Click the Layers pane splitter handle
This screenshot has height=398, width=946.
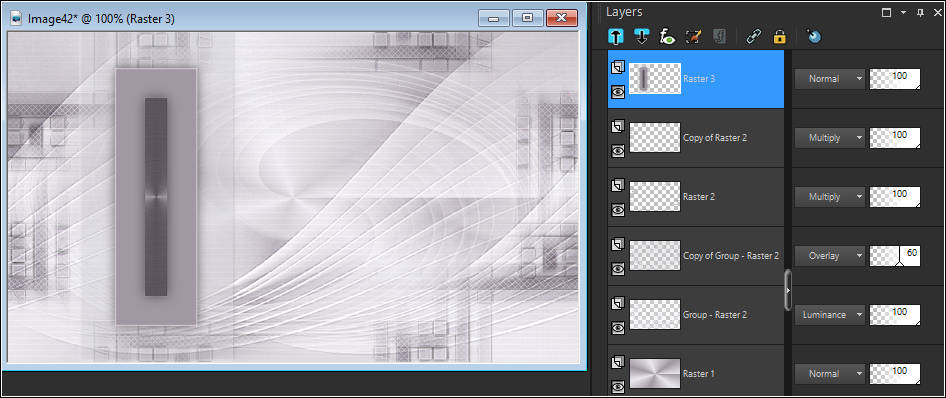[x=788, y=290]
